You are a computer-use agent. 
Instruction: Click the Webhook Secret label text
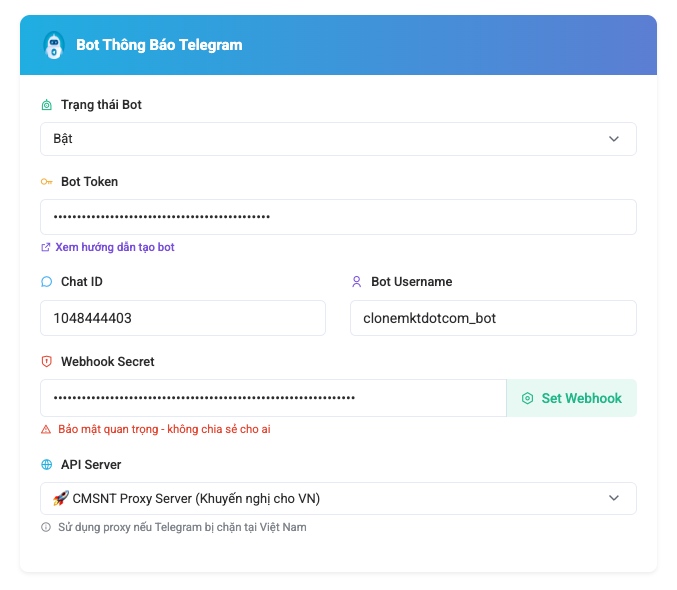coord(108,362)
